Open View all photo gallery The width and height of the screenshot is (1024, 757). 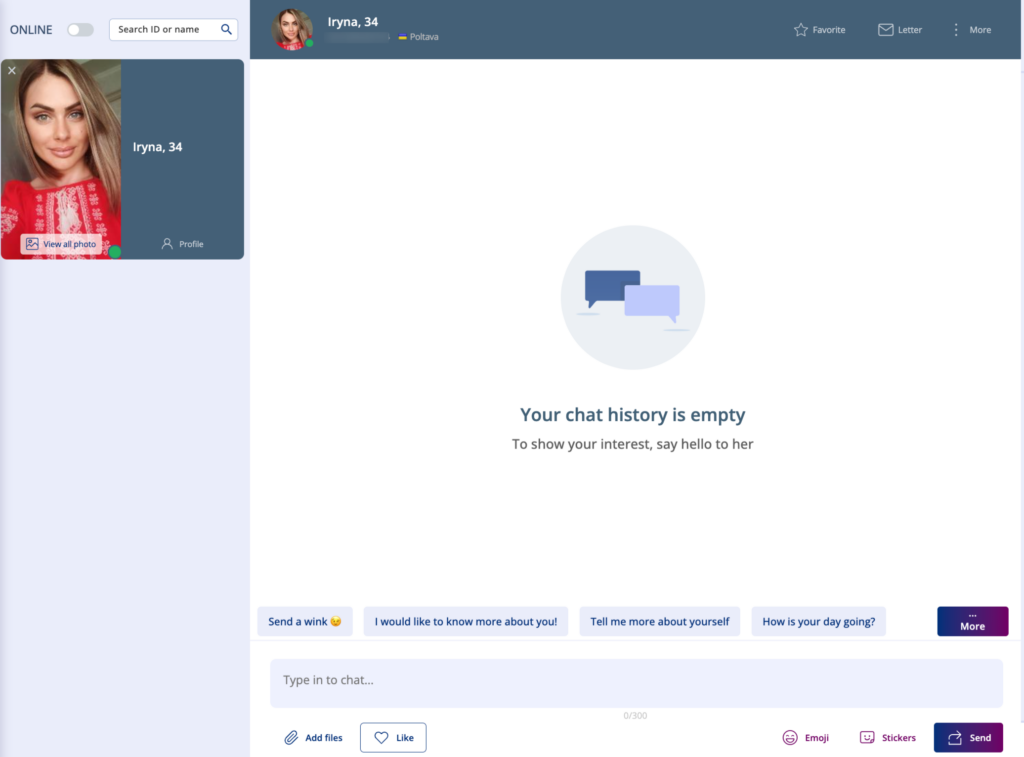pos(61,244)
